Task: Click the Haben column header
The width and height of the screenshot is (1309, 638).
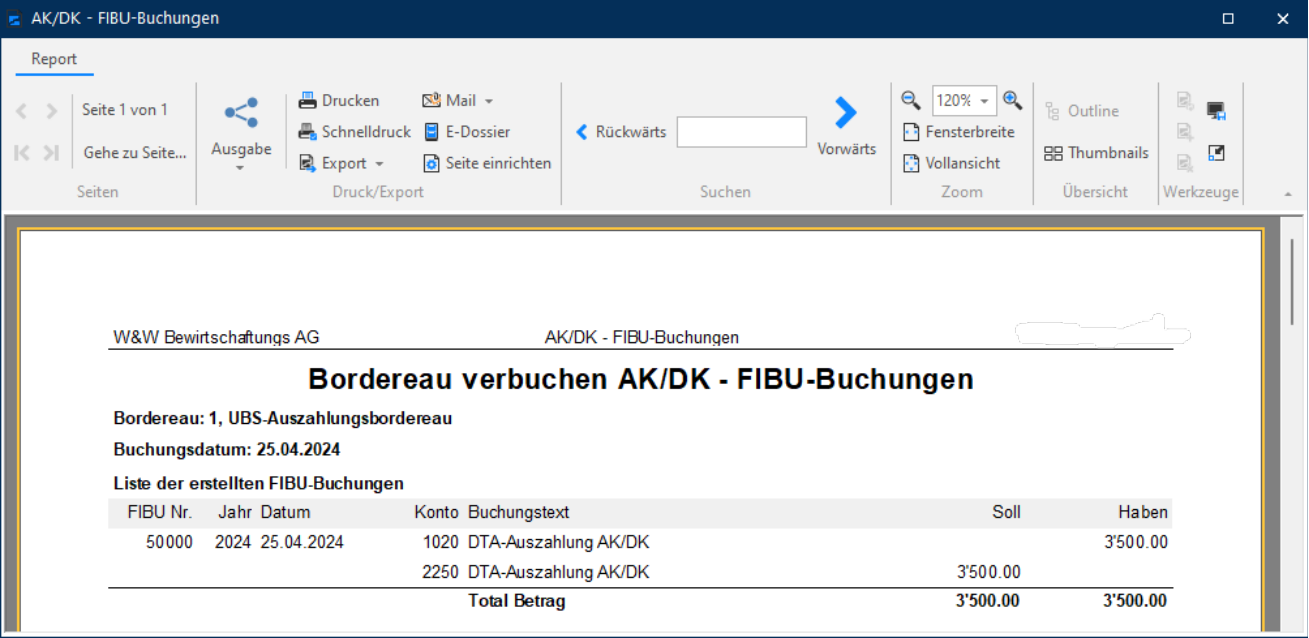Action: tap(1143, 512)
